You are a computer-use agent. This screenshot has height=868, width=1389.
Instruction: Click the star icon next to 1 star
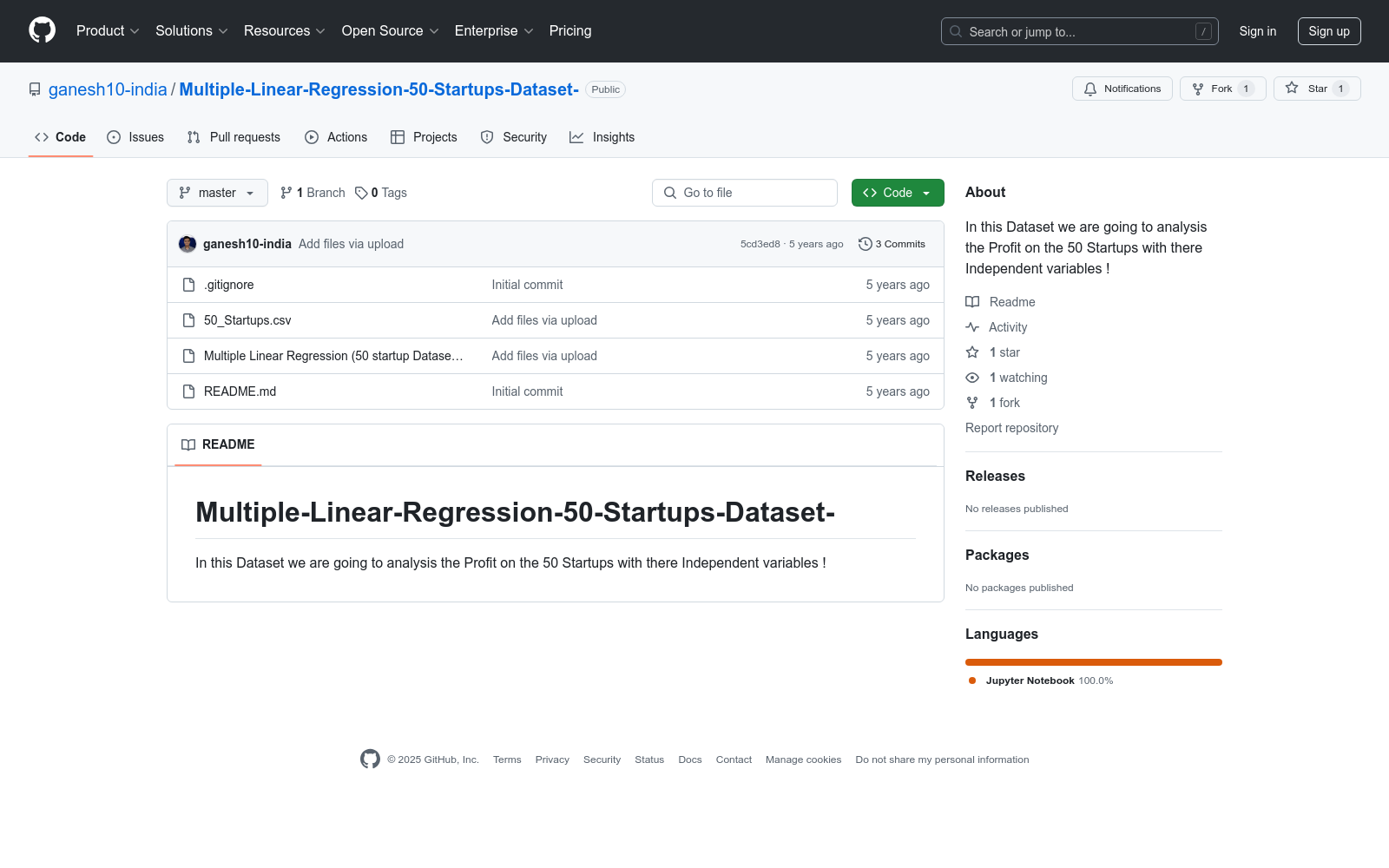(x=972, y=352)
